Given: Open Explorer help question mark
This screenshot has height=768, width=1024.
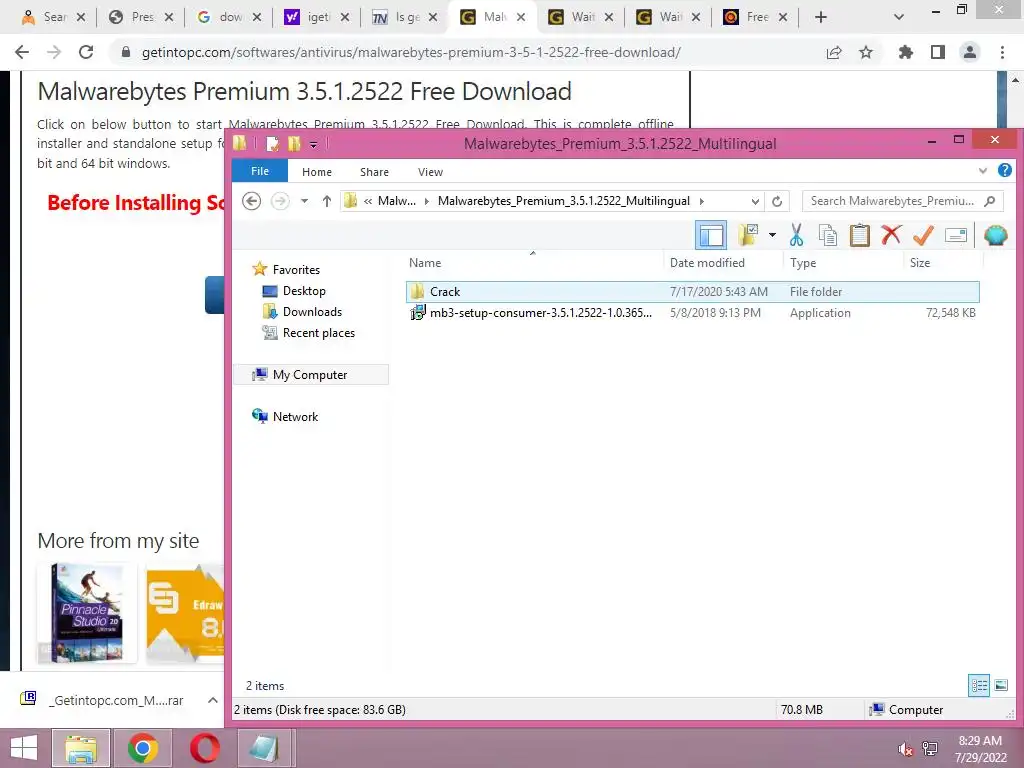Looking at the screenshot, I should pyautogui.click(x=1004, y=170).
